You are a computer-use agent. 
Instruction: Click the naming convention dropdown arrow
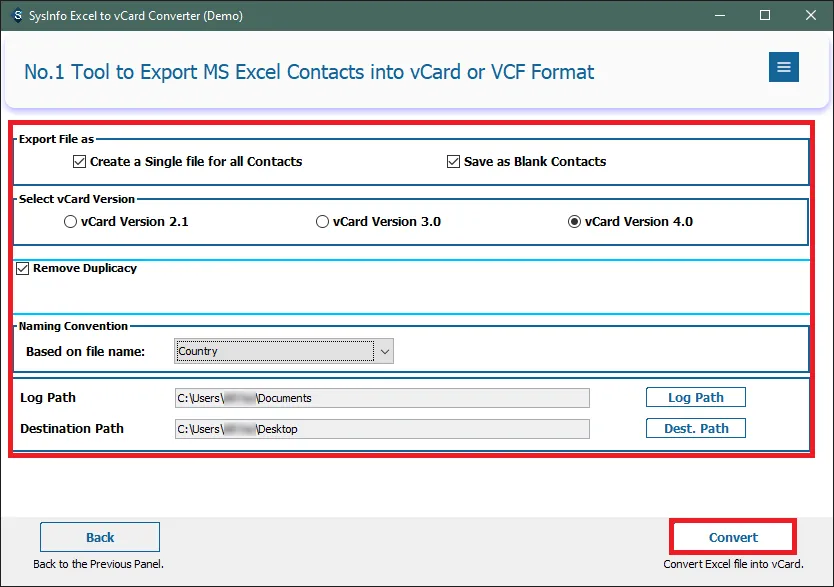tap(385, 351)
